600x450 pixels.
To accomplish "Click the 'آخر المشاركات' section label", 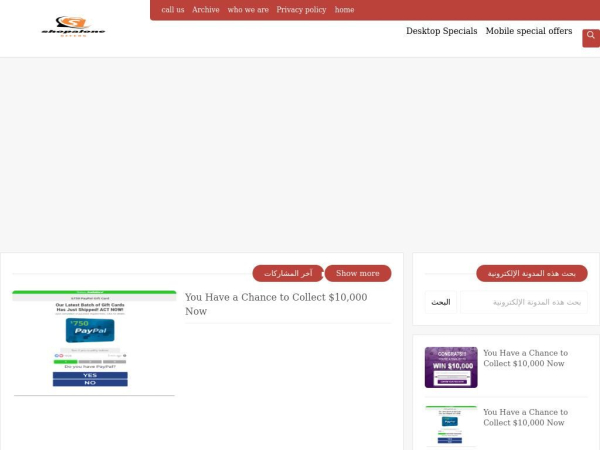I will (x=288, y=273).
